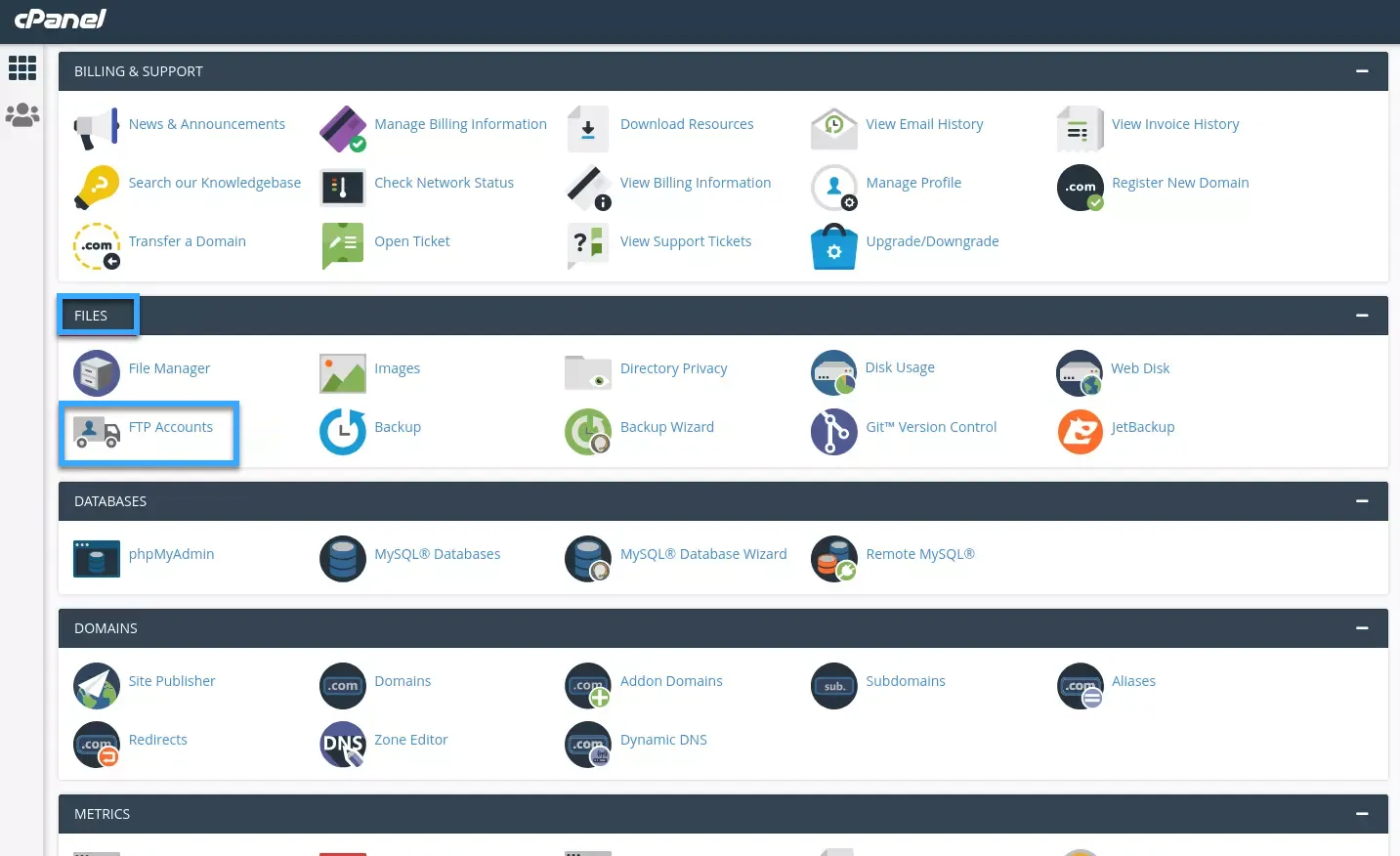1400x856 pixels.
Task: Click the Transfer a Domain icon
Action: pos(97,246)
